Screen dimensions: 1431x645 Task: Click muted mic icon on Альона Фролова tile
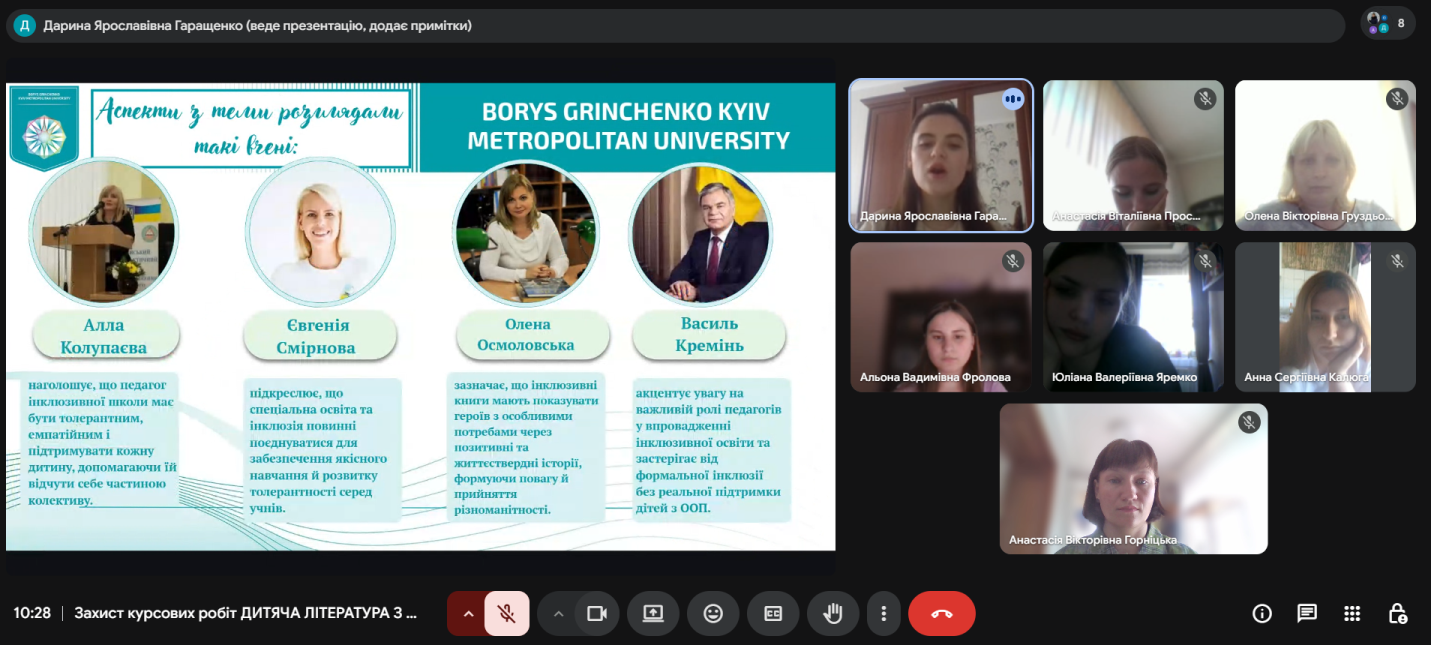click(x=1013, y=261)
